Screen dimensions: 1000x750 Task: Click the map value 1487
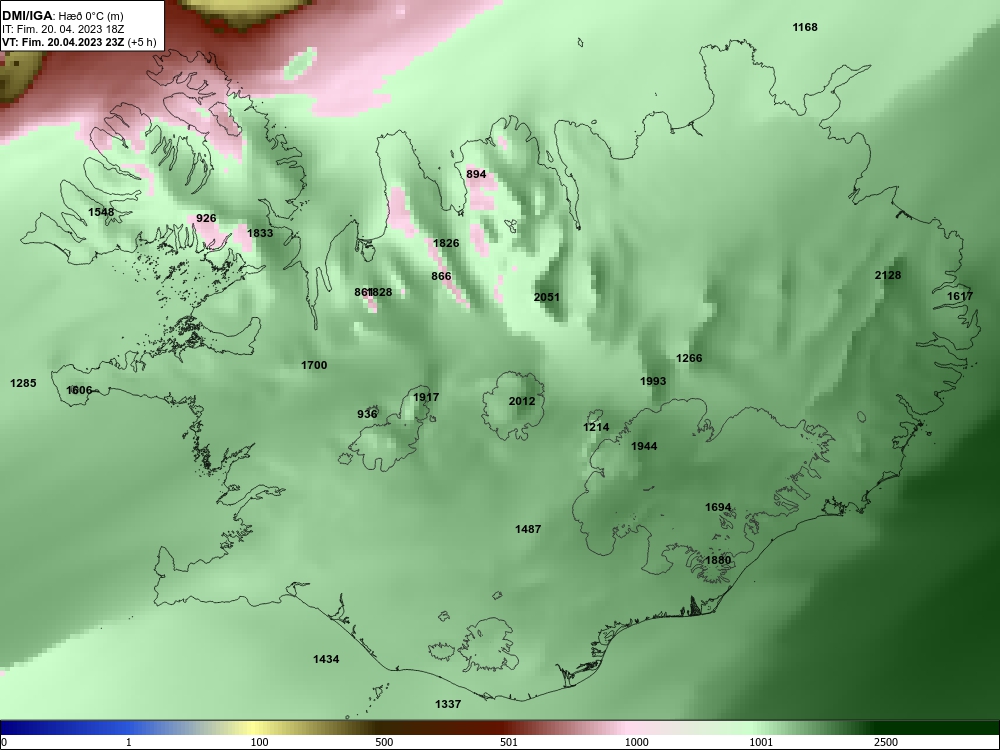(x=528, y=529)
